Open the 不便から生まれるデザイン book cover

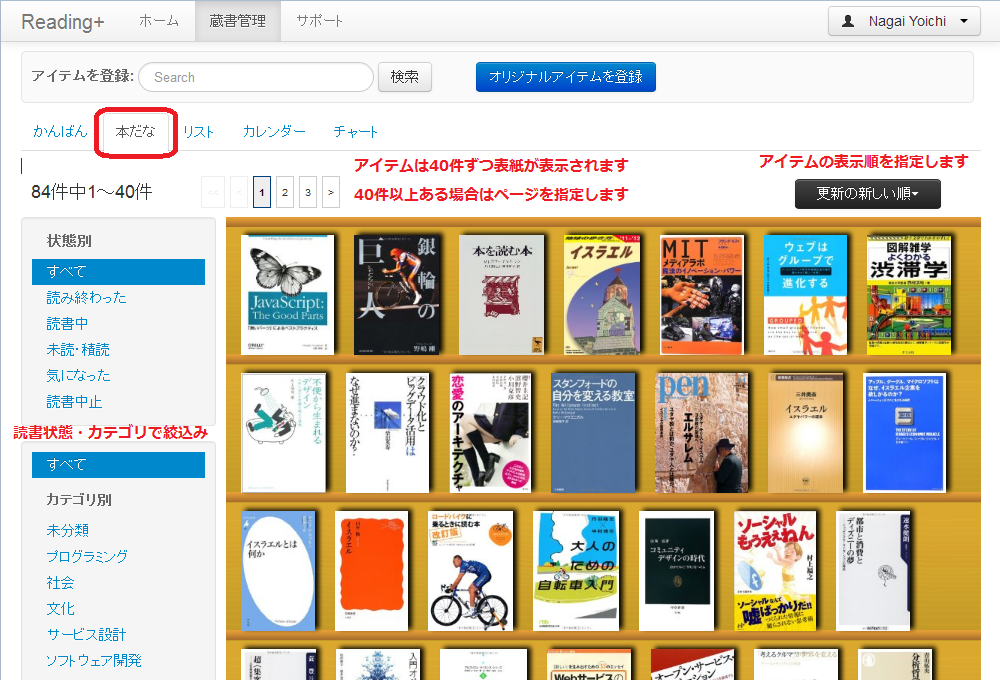point(284,432)
